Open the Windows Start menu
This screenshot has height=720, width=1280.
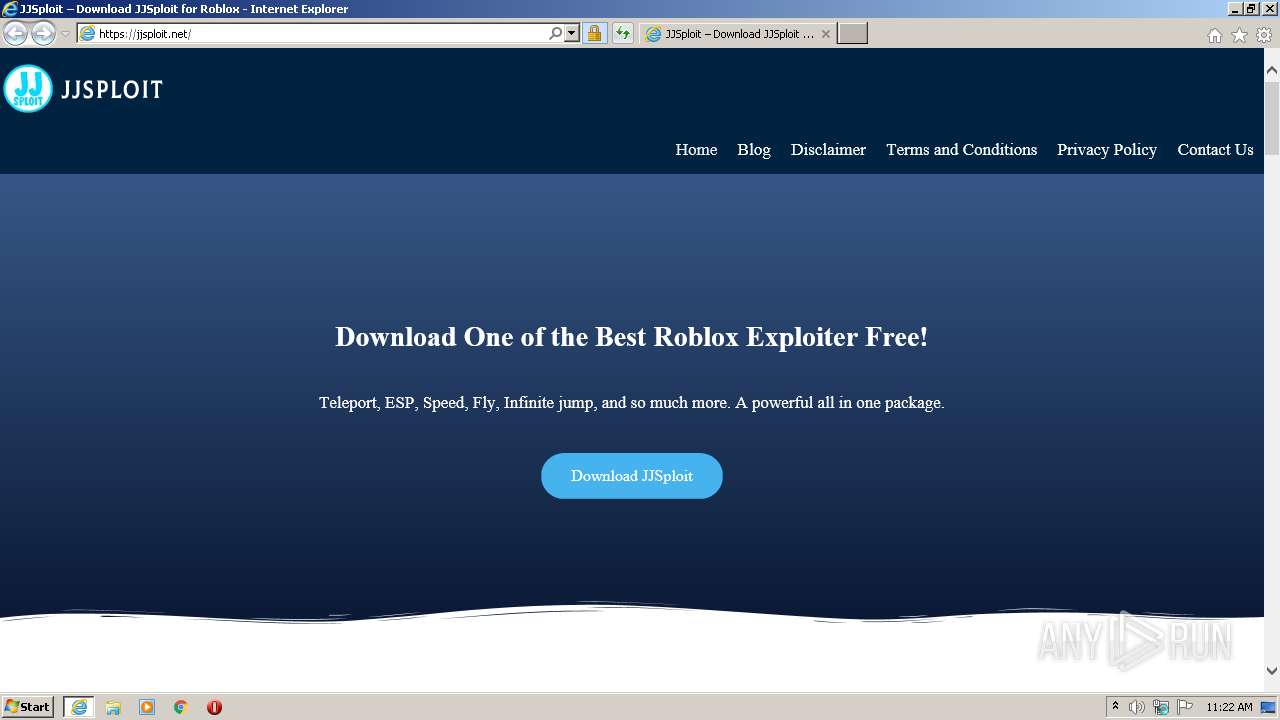pos(28,706)
